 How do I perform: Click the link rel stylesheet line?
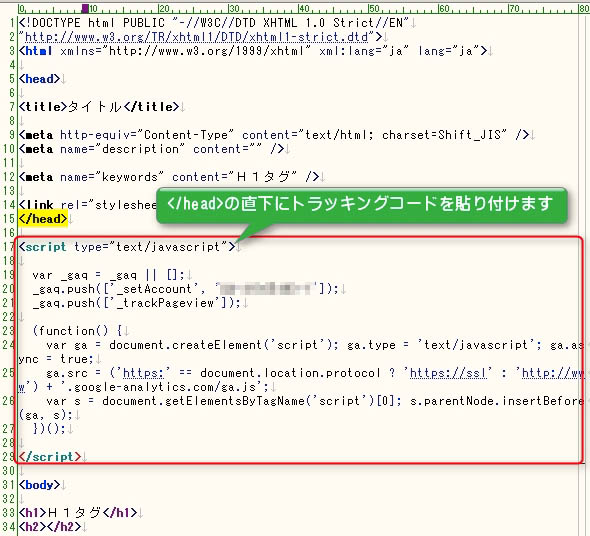coord(88,205)
